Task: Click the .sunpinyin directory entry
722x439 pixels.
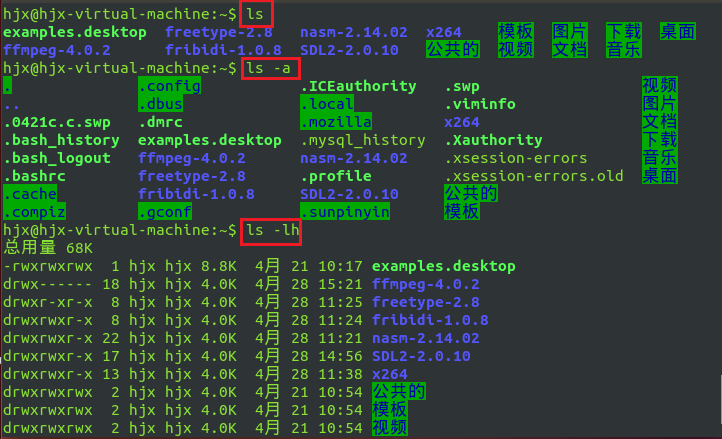Action: pyautogui.click(x=345, y=212)
